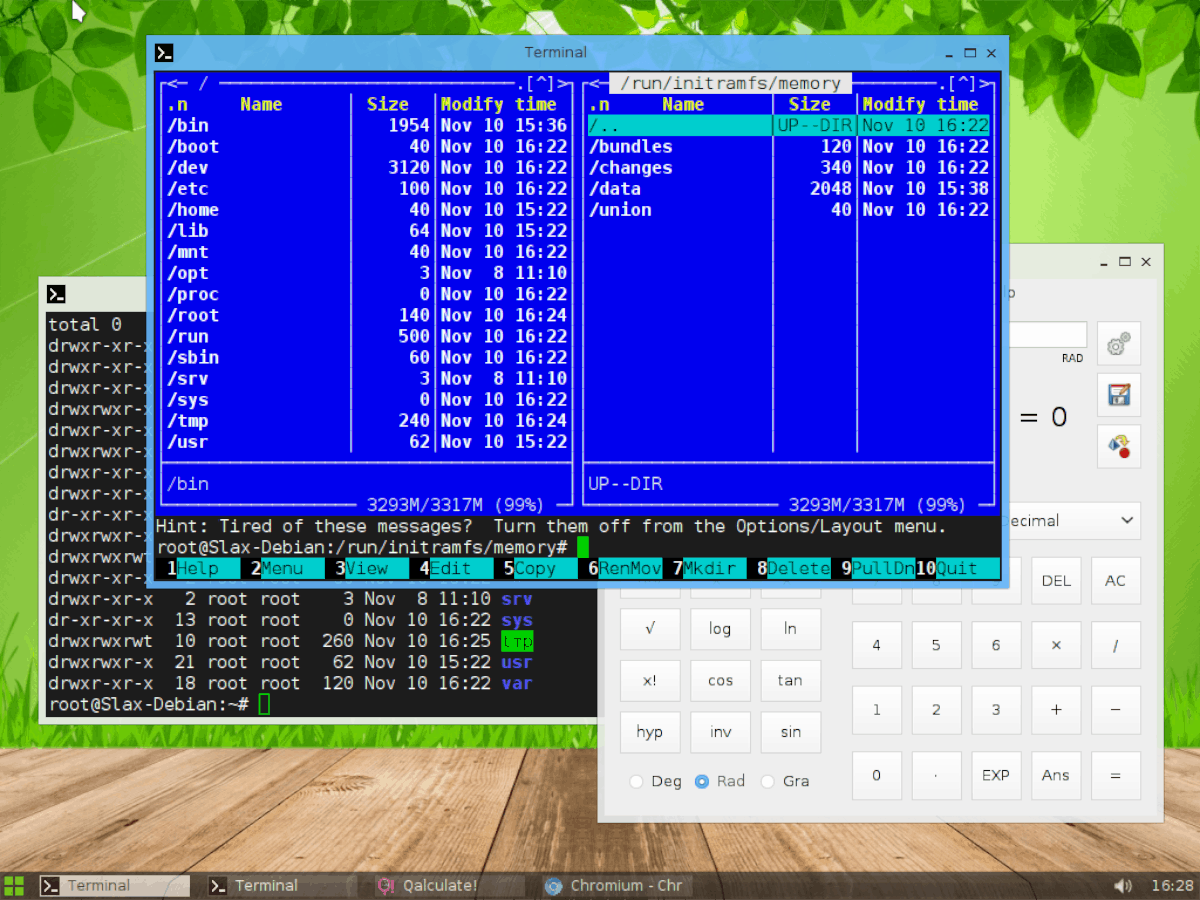Open Qalculate mode settings via gear icon
The height and width of the screenshot is (900, 1200).
coord(1117,343)
